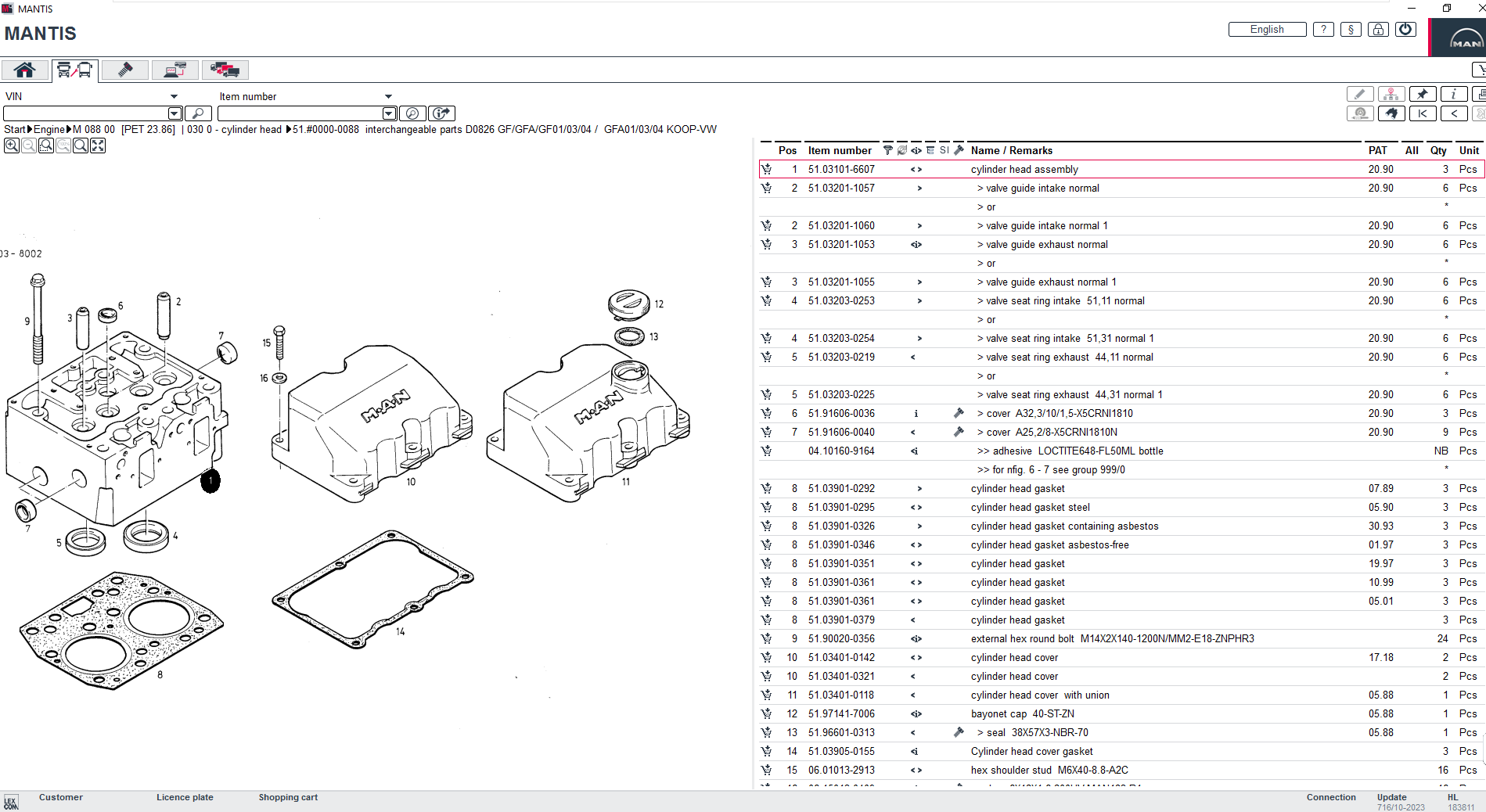Expand the Item number input history list
This screenshot has height=812, width=1486.
(390, 113)
